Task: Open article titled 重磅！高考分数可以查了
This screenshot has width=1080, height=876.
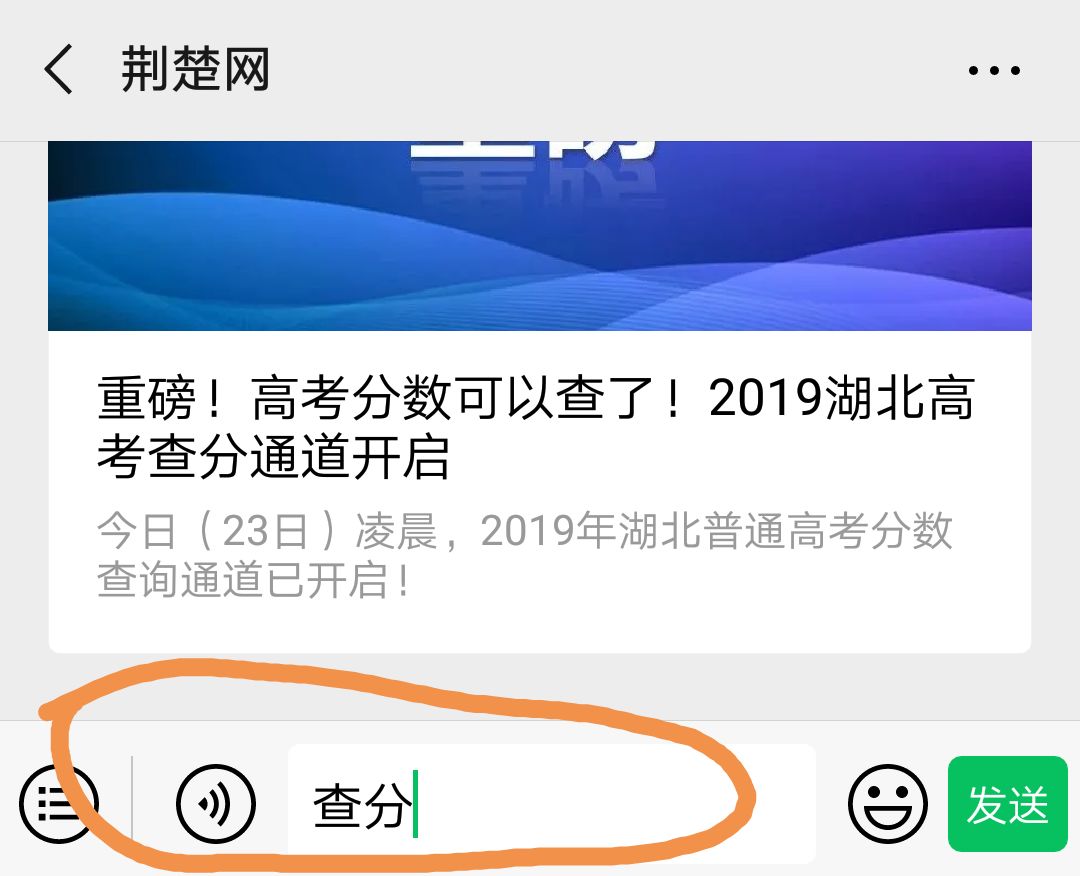Action: click(536, 427)
